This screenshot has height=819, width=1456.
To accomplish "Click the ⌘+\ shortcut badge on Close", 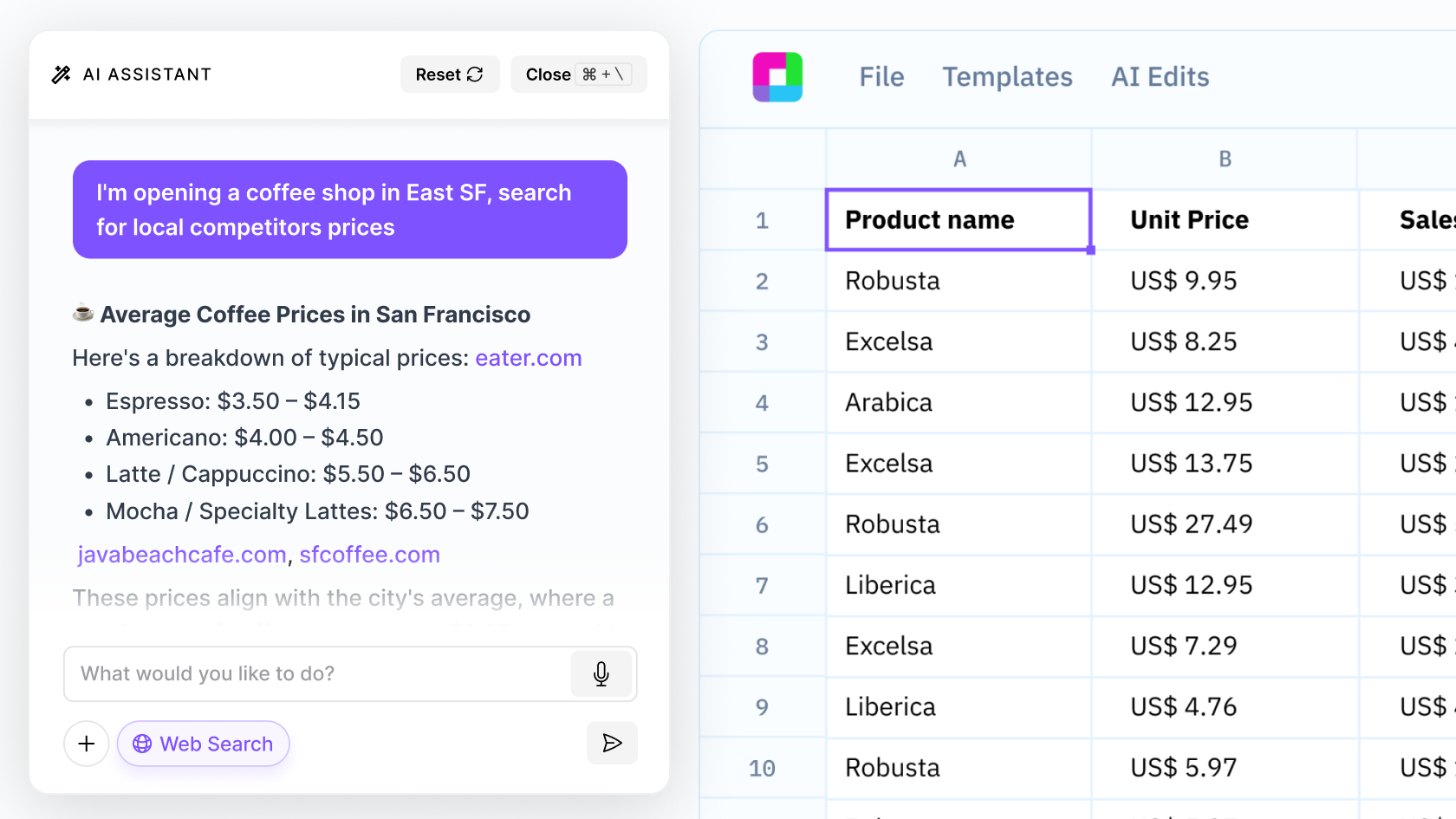I will coord(605,75).
